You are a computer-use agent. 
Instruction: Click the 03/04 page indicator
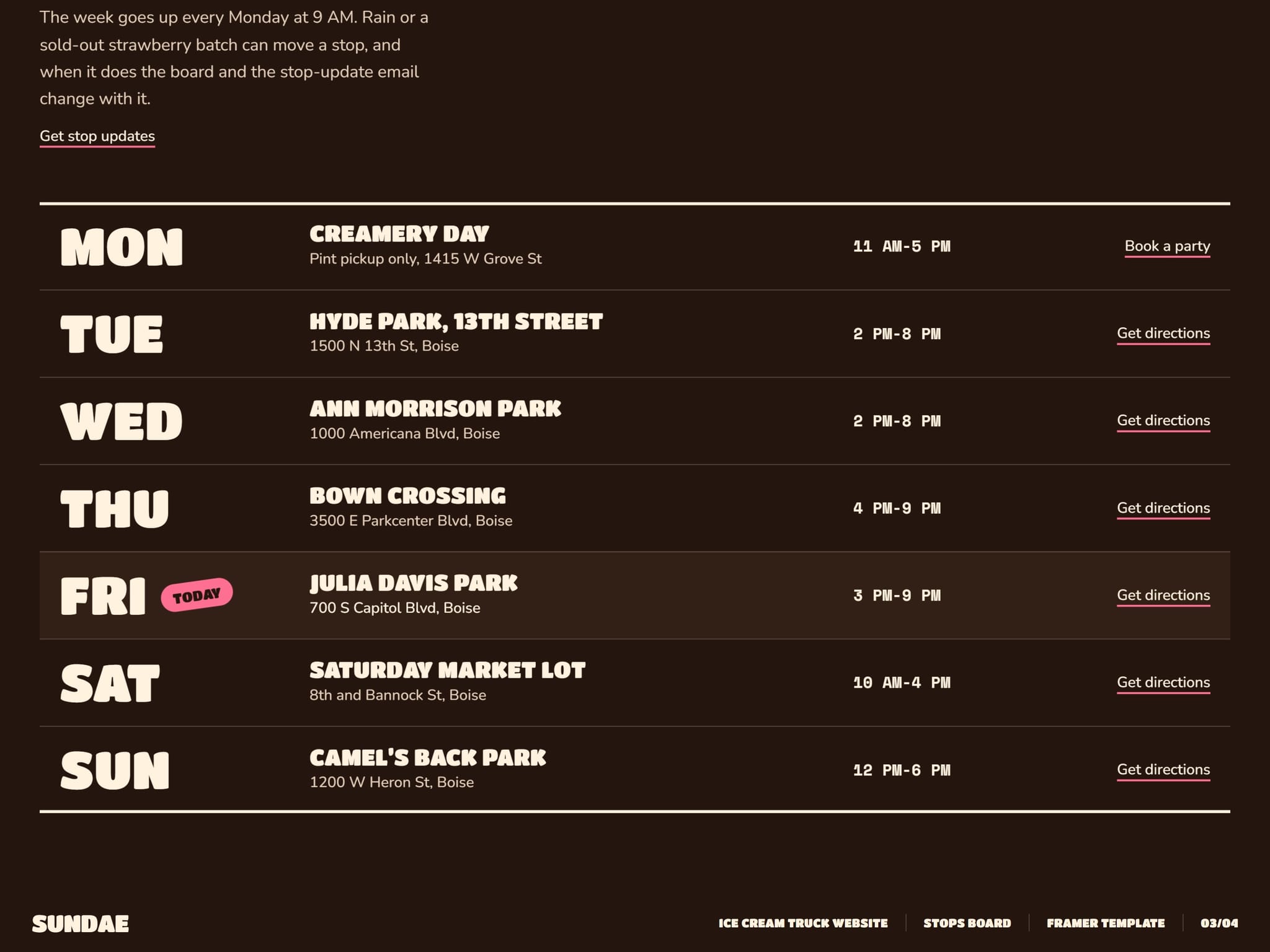pos(1219,923)
